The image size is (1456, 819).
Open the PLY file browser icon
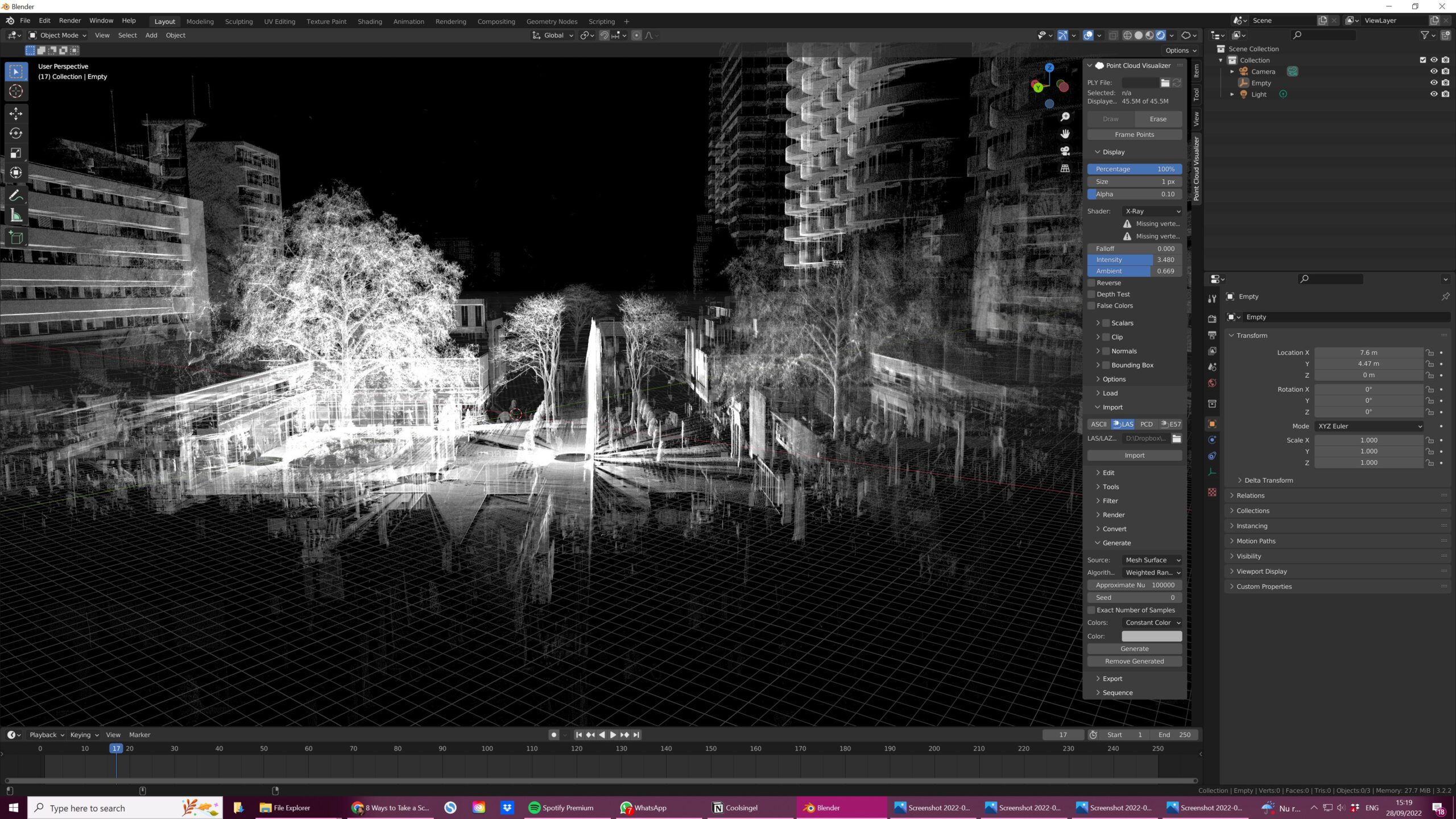(x=1165, y=82)
